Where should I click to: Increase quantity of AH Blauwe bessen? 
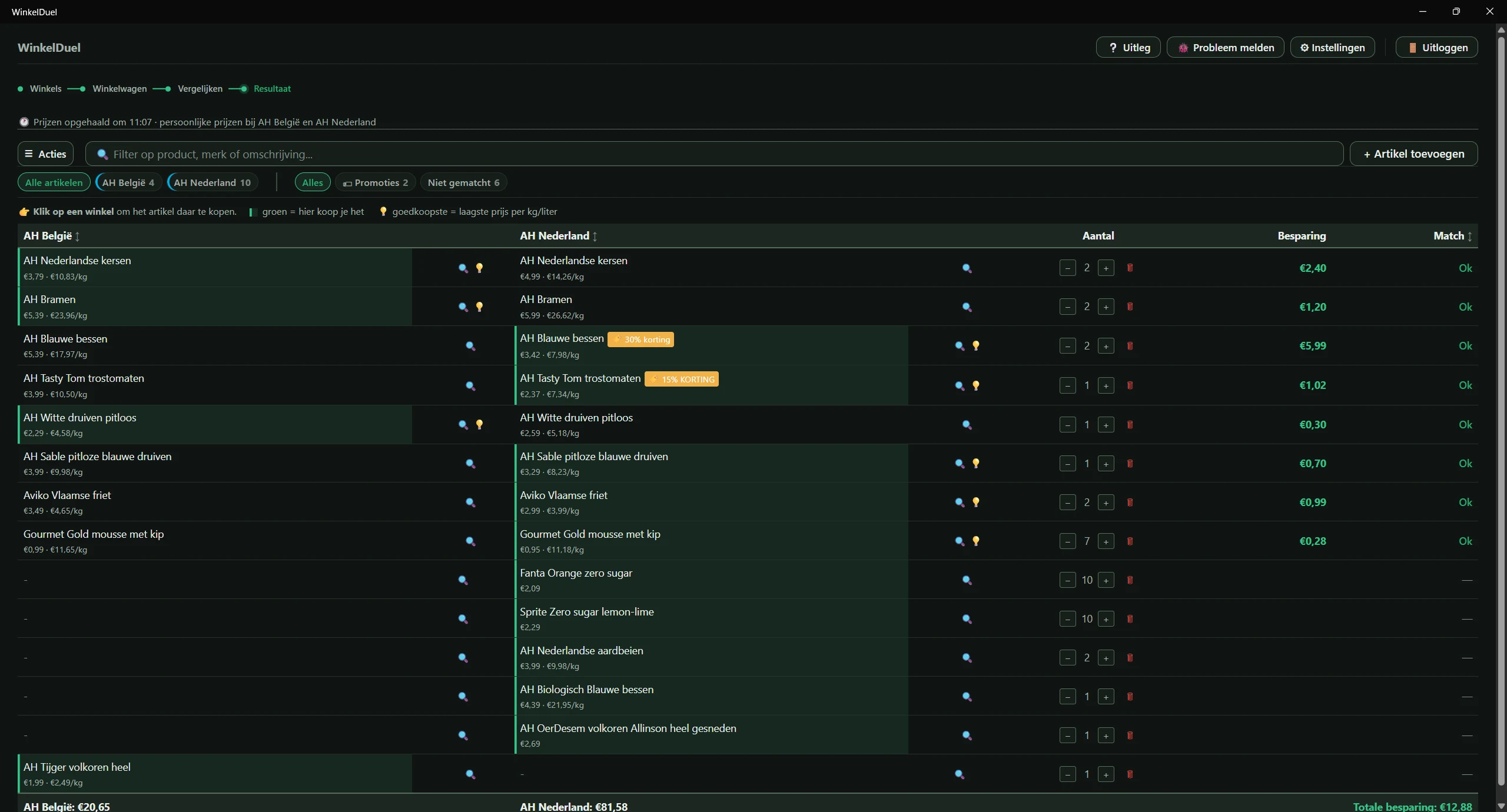coord(1106,346)
